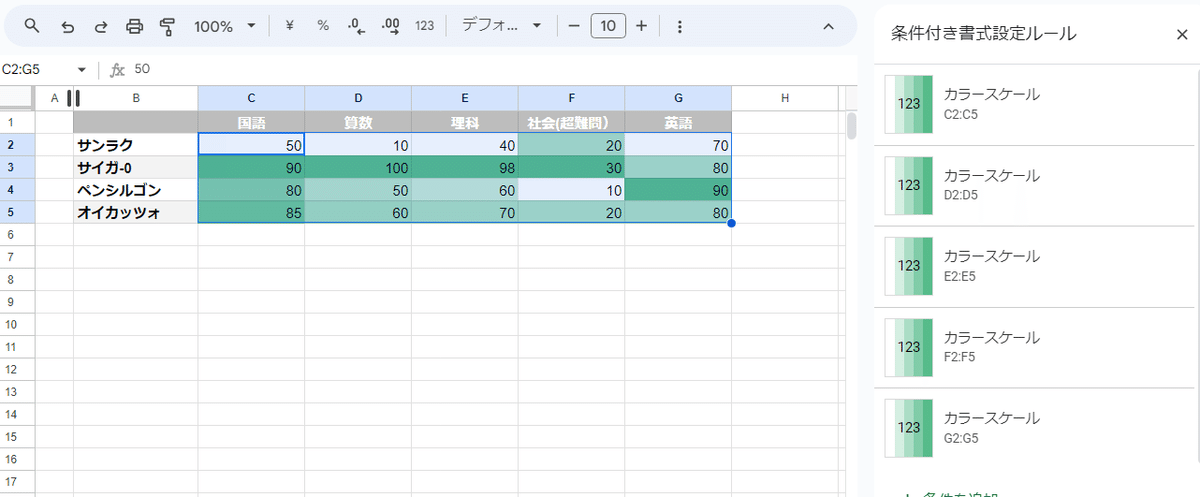Image resolution: width=1200 pixels, height=497 pixels.
Task: Click the formula bar showing 50
Action: click(x=490, y=70)
